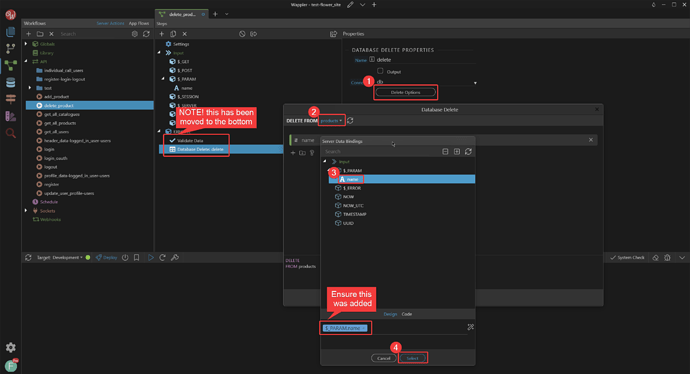Add a new workflow with plus icon
The image size is (690, 374).
click(29, 34)
